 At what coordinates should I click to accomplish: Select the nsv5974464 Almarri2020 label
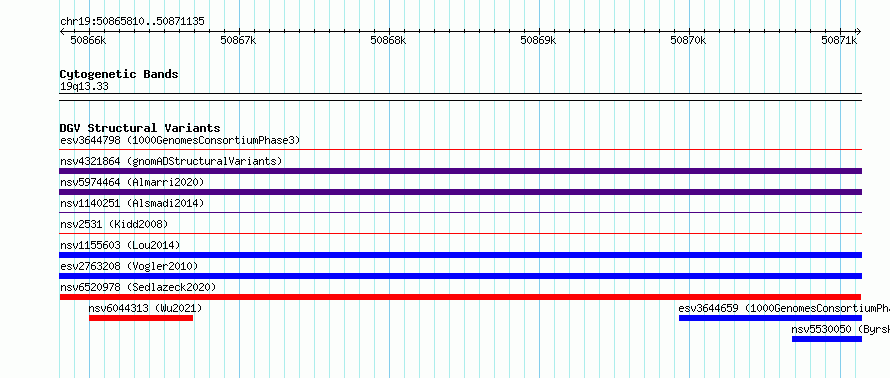132,182
